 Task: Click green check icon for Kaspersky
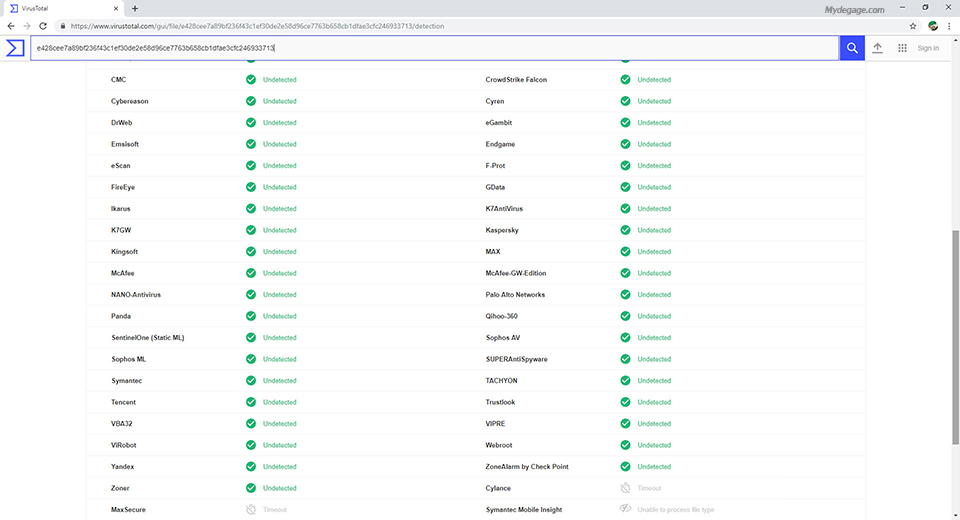pos(625,230)
